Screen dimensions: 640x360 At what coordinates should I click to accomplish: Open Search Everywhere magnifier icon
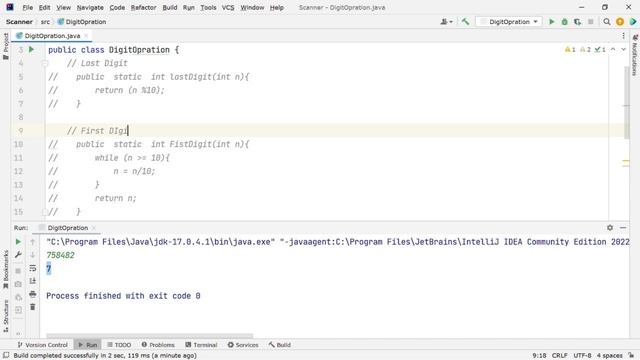[607, 22]
